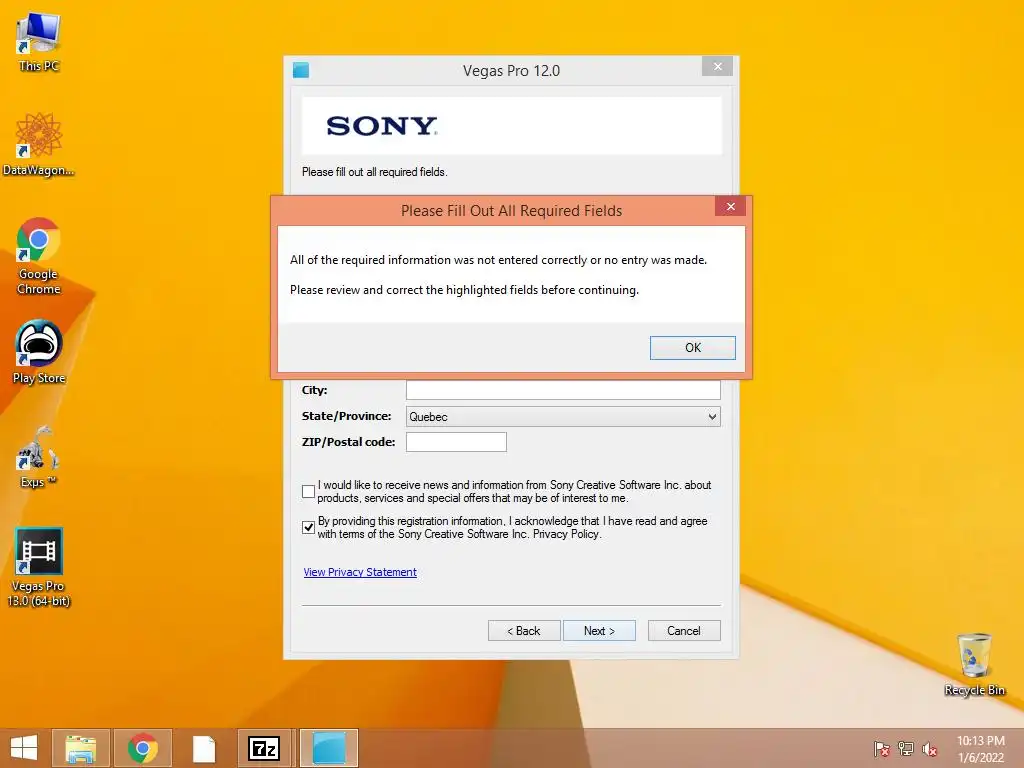Open the View Privacy Statement link
The image size is (1024, 768).
pyautogui.click(x=360, y=572)
